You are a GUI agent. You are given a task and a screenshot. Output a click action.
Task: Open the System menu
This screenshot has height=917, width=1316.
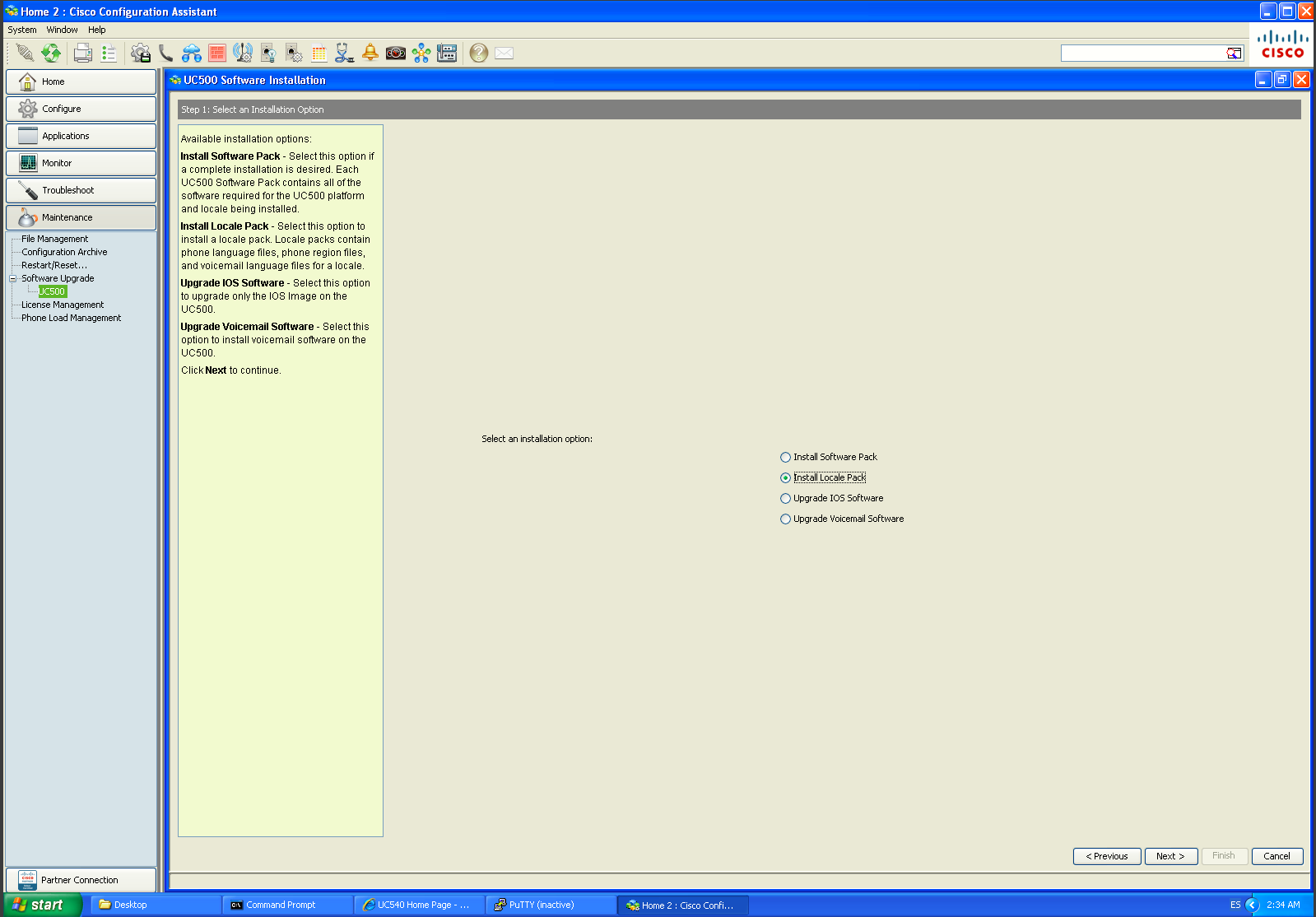click(22, 30)
